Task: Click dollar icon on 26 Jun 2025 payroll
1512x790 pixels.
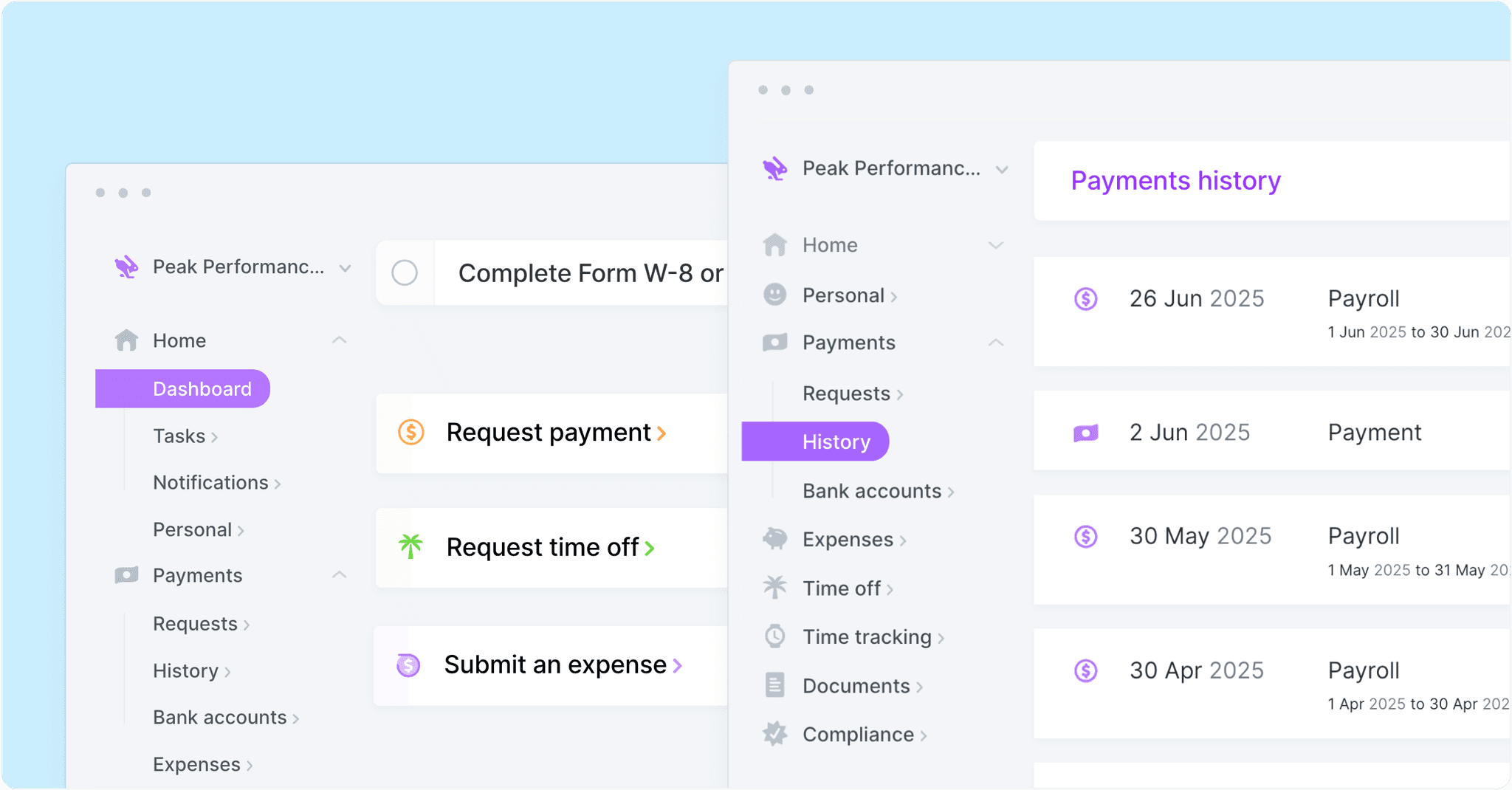Action: pos(1085,299)
